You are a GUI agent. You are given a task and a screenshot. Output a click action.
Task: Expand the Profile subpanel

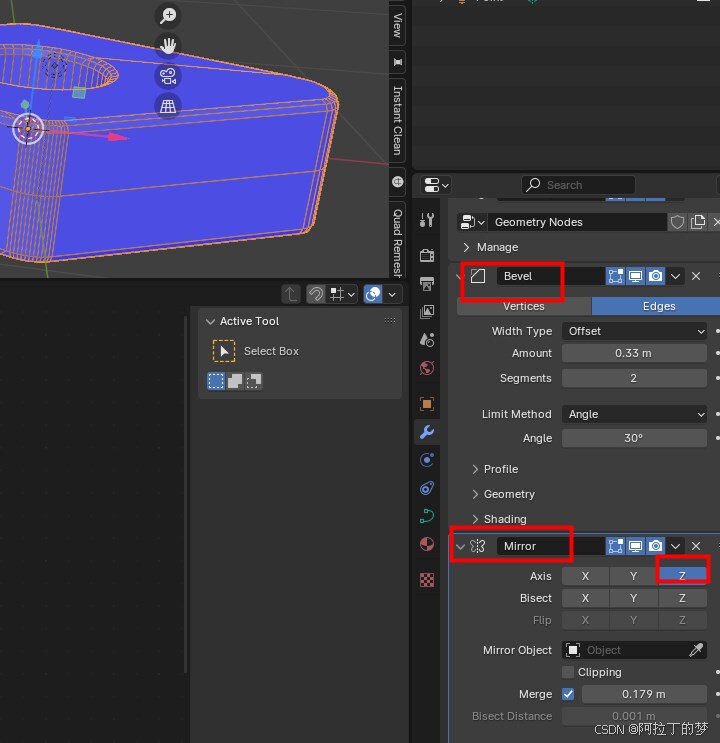point(500,469)
